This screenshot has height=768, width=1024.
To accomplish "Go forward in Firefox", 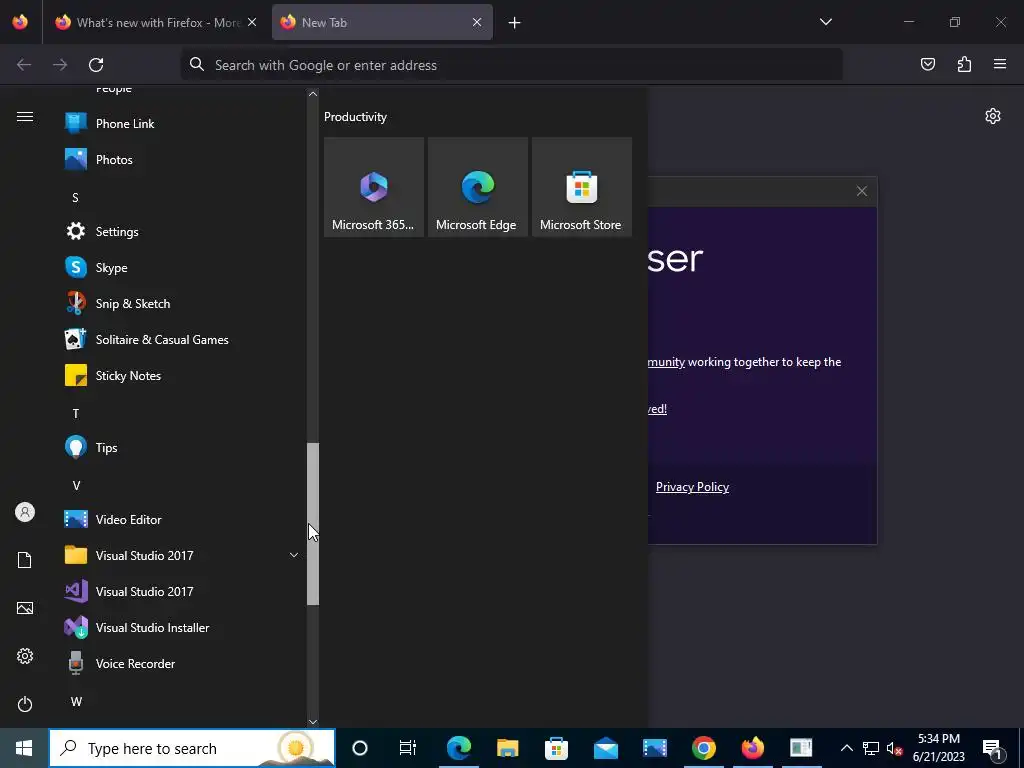I will [60, 65].
